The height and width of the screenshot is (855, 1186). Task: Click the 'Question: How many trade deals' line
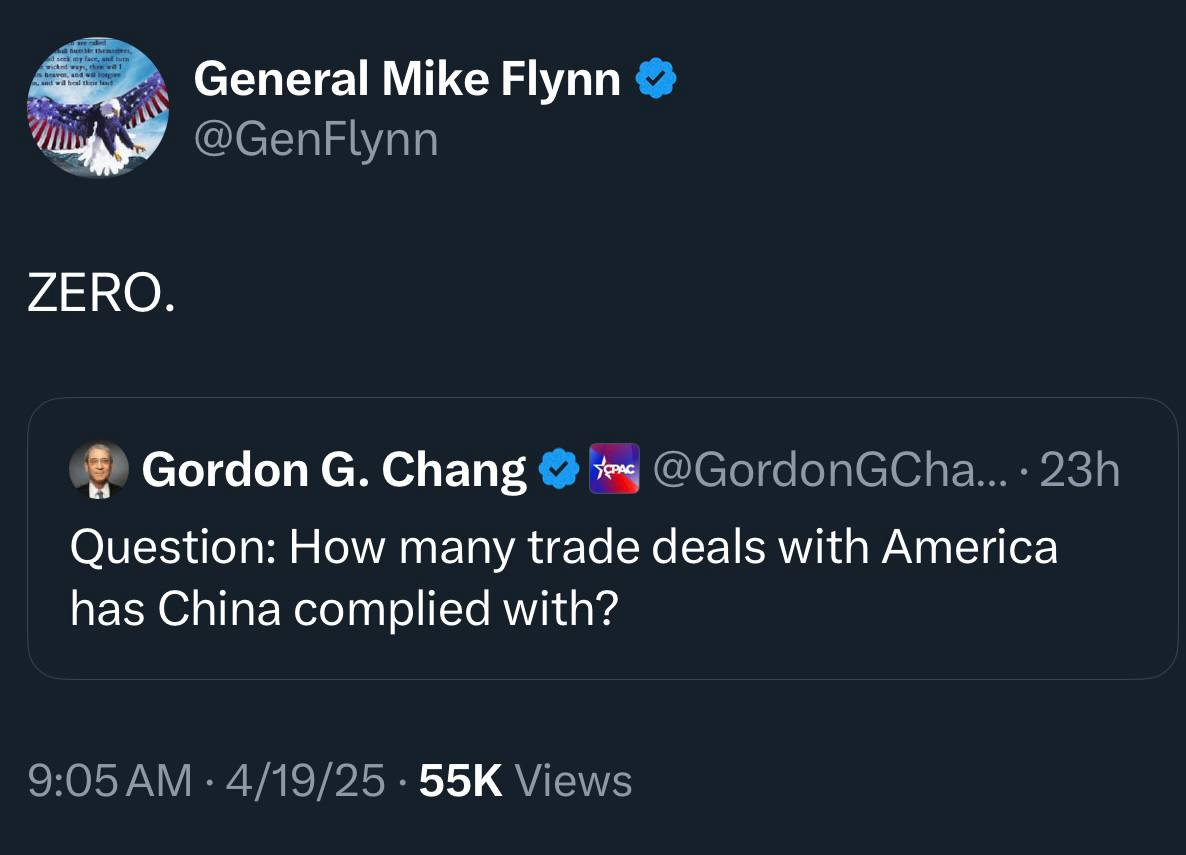pos(563,547)
